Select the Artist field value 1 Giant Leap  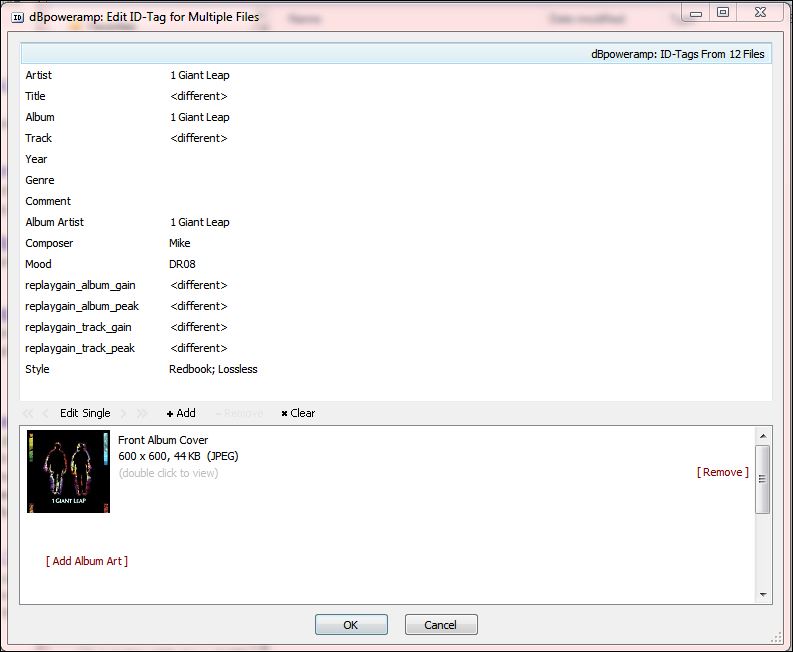(x=200, y=75)
